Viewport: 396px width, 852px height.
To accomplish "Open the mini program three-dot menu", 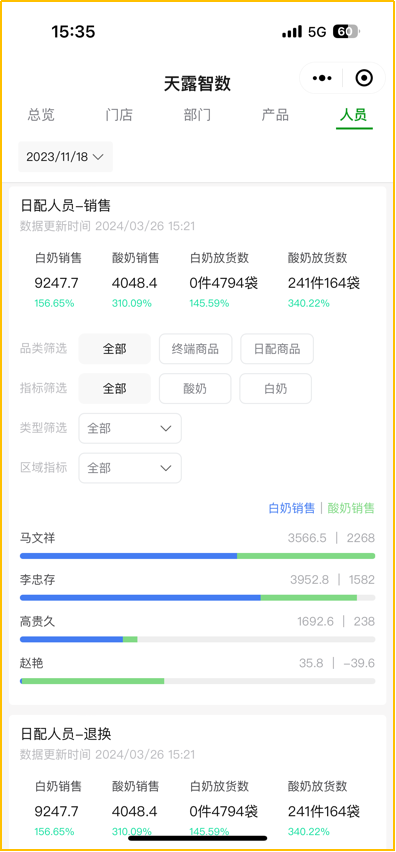I will 322,78.
